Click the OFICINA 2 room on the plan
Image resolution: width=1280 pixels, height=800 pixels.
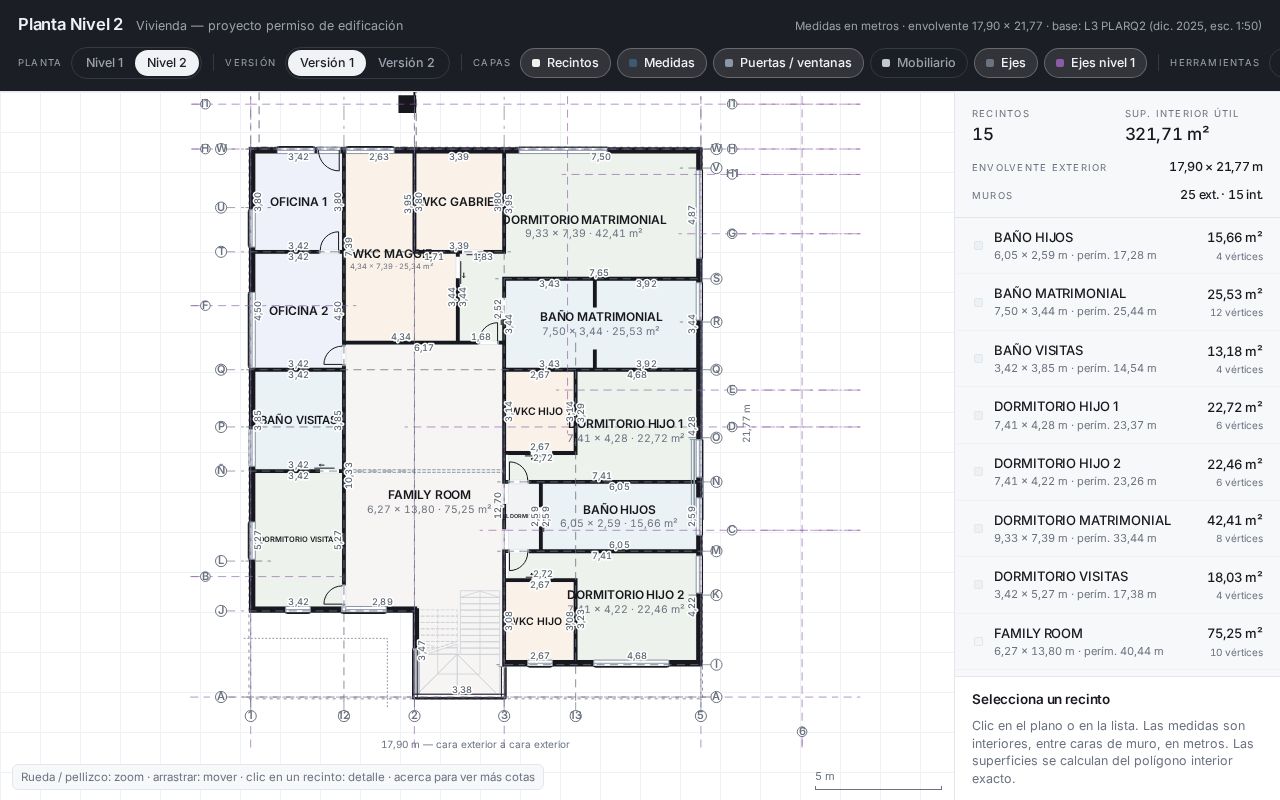298,311
